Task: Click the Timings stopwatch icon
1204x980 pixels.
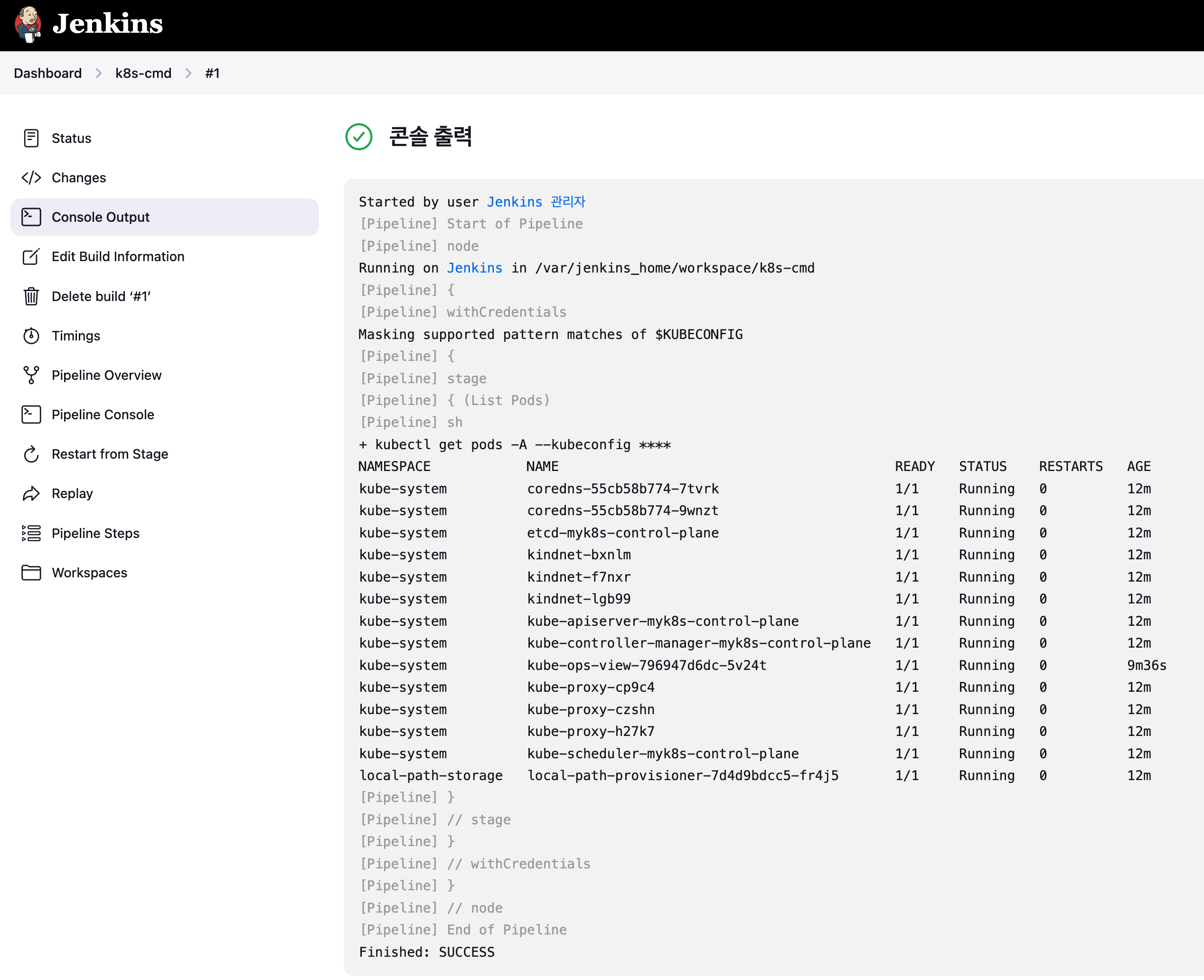Action: pyautogui.click(x=31, y=336)
